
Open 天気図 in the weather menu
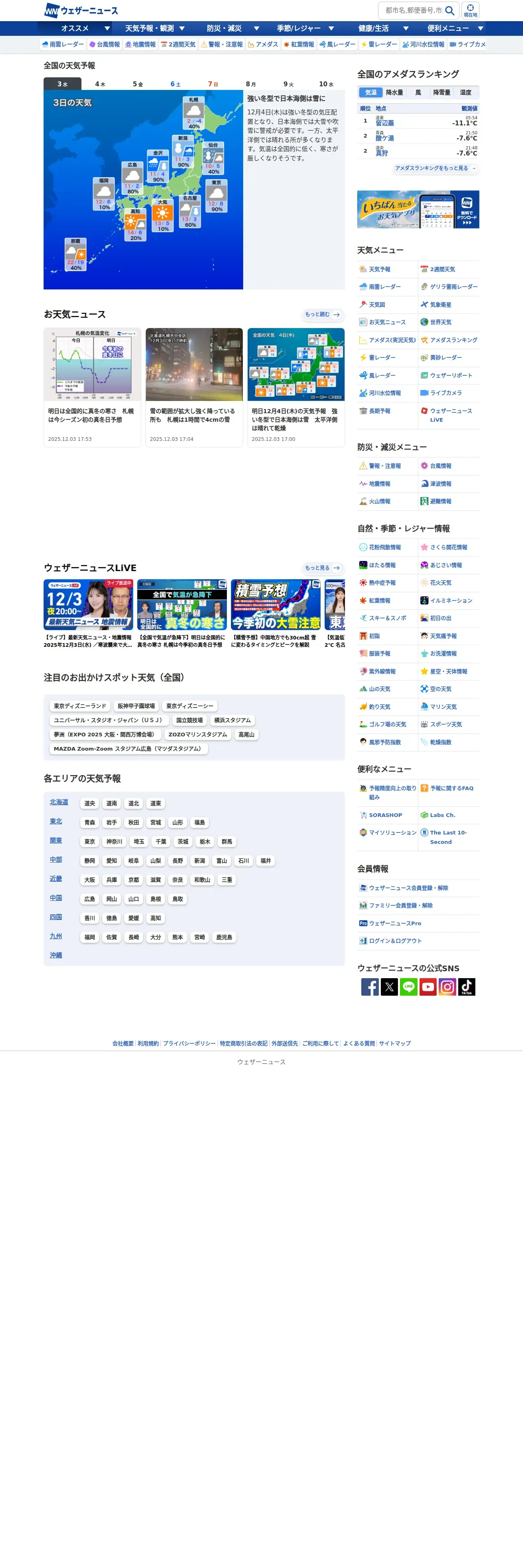click(x=387, y=304)
